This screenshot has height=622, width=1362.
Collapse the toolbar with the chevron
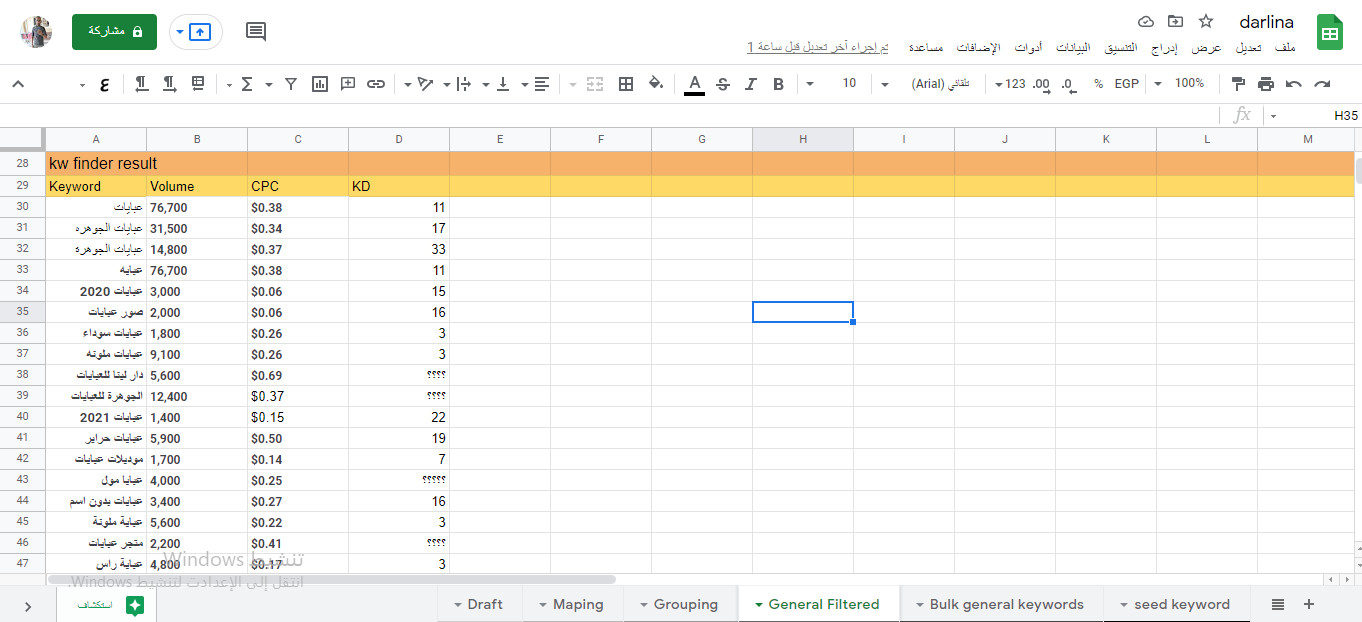18,84
